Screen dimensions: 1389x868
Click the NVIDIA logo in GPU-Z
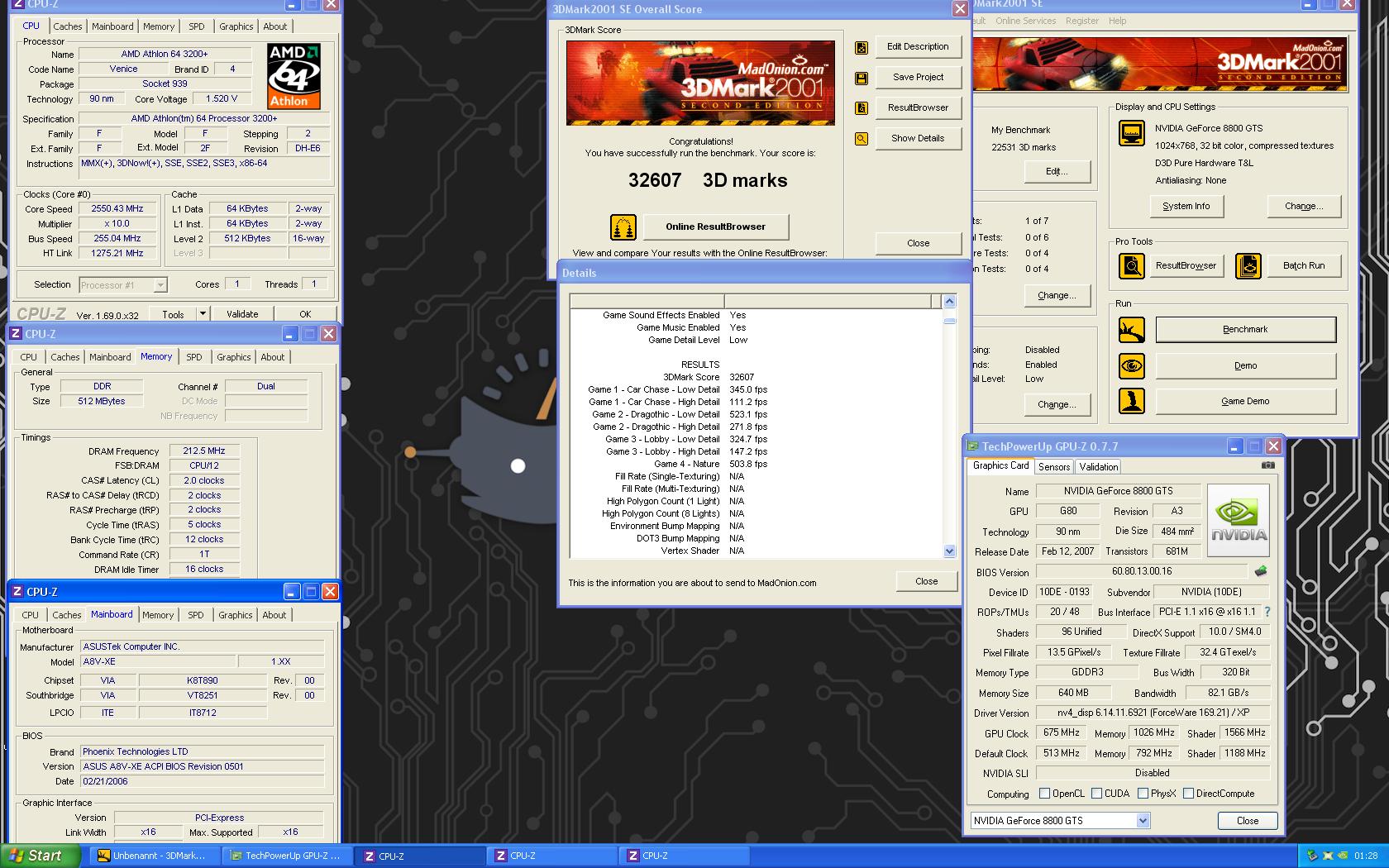click(x=1238, y=520)
